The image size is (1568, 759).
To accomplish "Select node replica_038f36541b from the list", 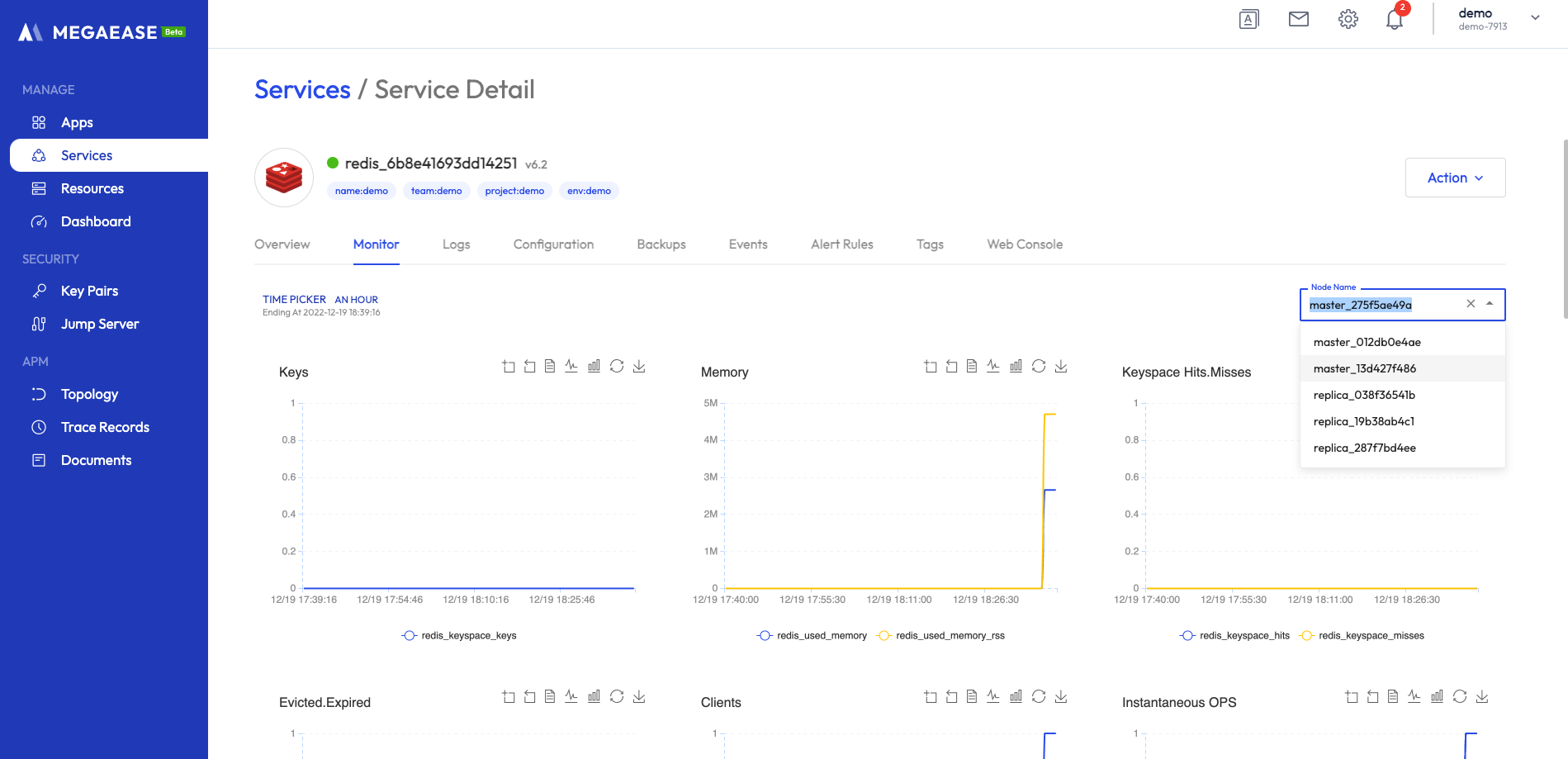I will coord(1364,395).
